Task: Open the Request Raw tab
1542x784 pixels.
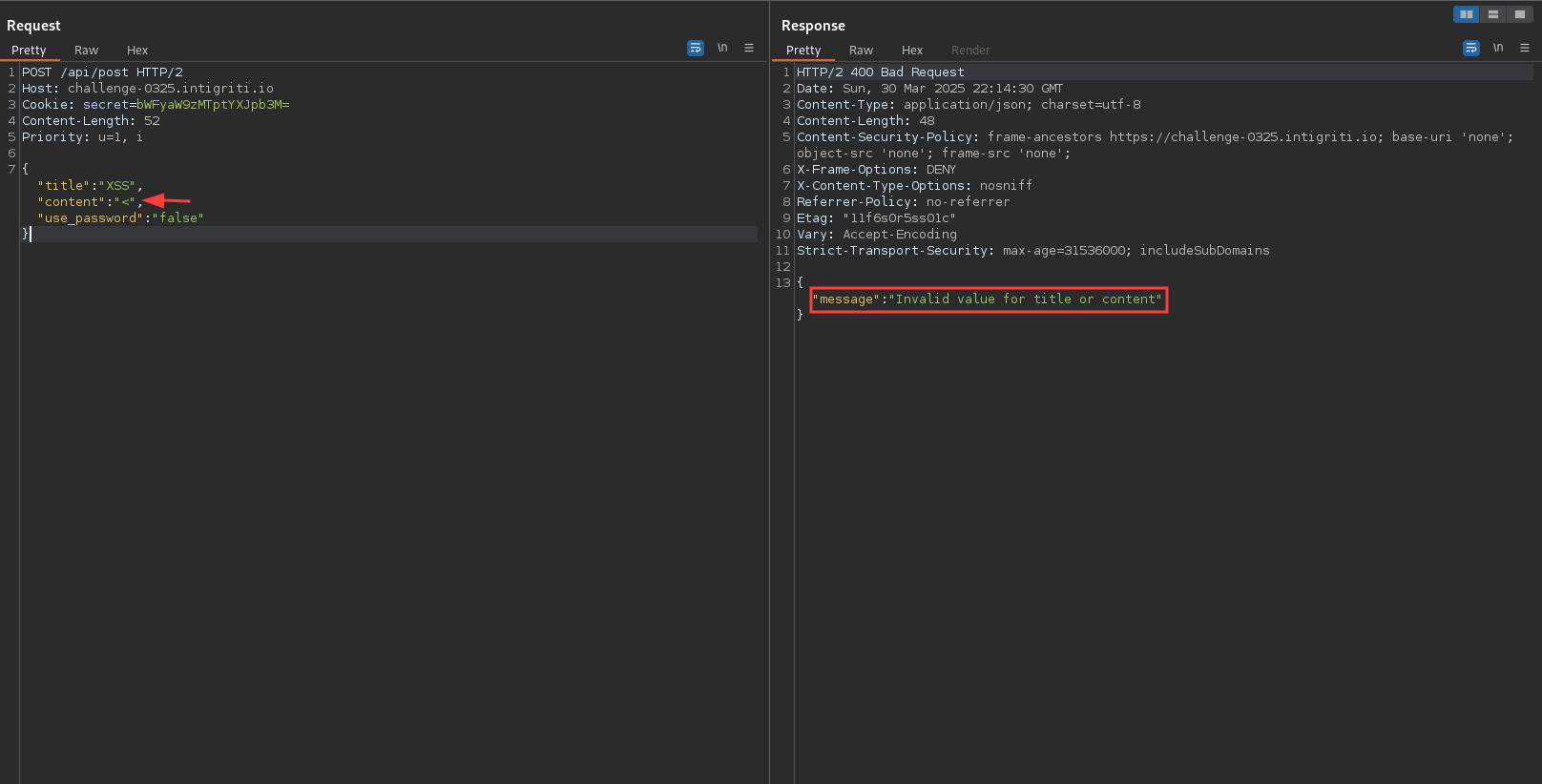Action: pos(86,51)
